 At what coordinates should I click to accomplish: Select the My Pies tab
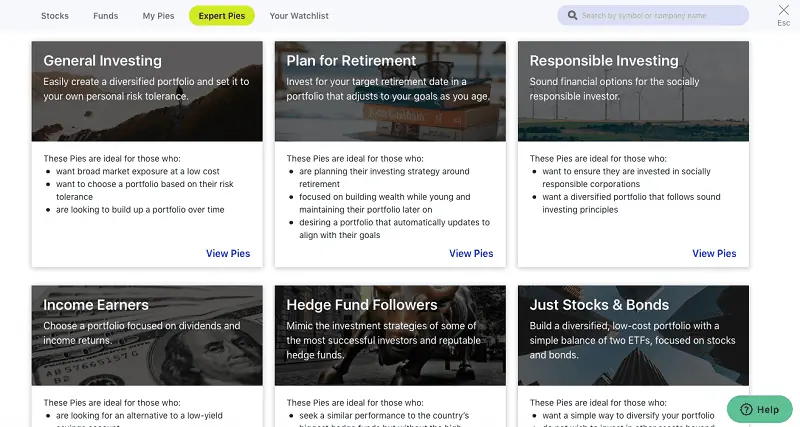click(x=158, y=16)
